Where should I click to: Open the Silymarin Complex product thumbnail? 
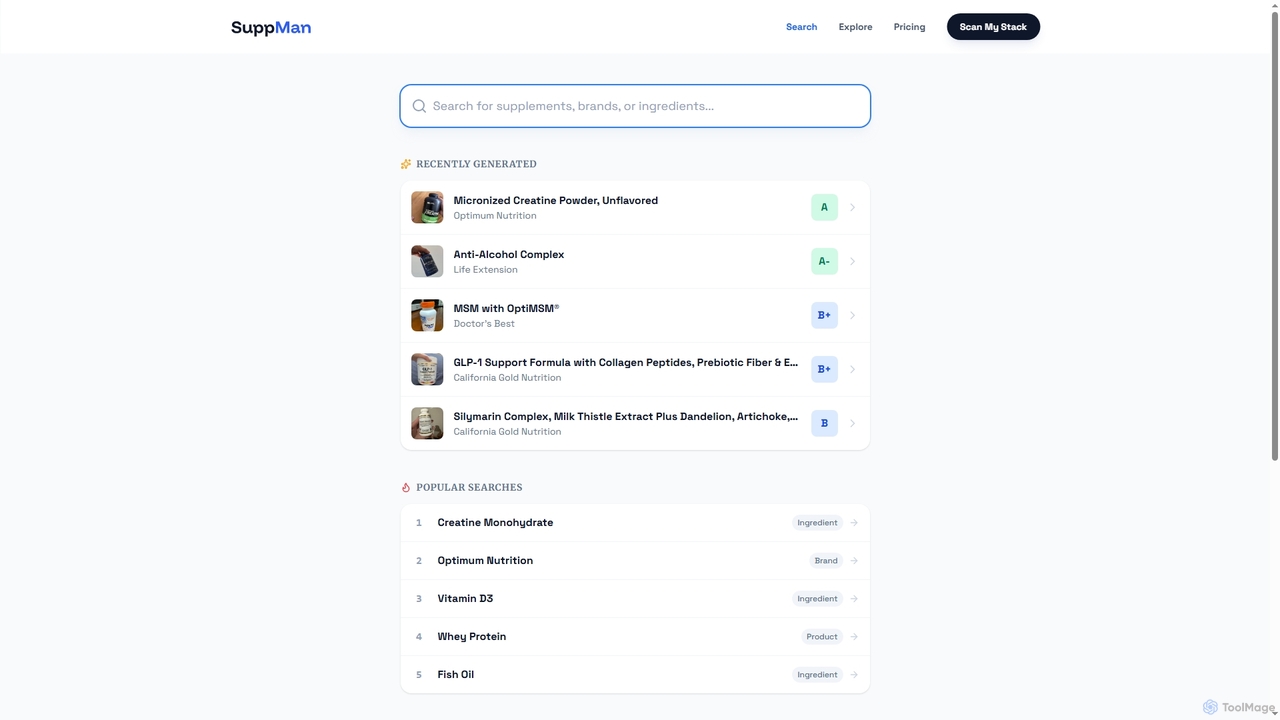(x=427, y=424)
